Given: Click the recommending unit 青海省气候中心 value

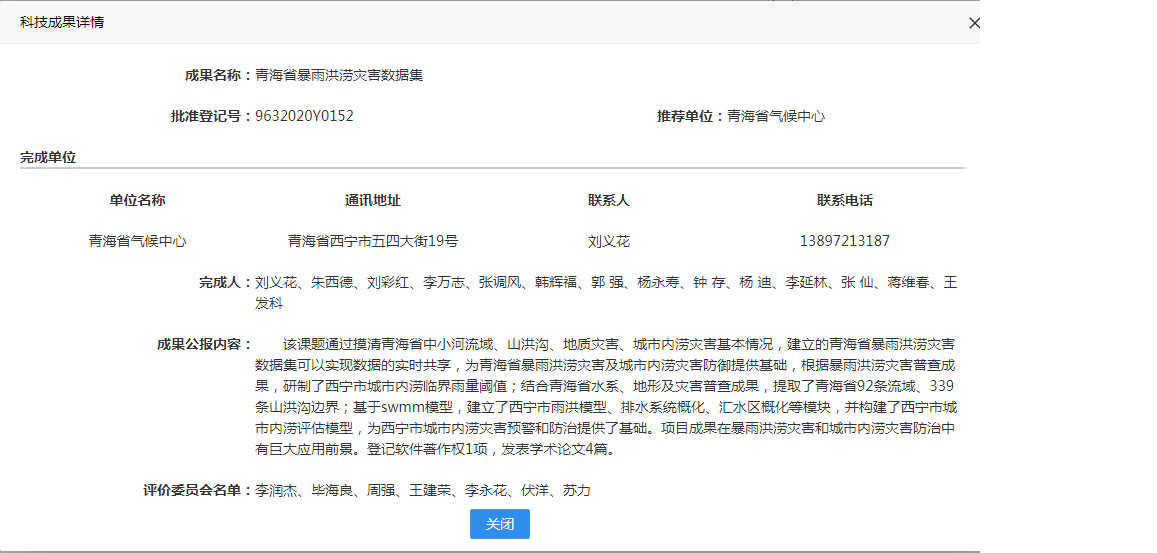Looking at the screenshot, I should pyautogui.click(x=775, y=116).
